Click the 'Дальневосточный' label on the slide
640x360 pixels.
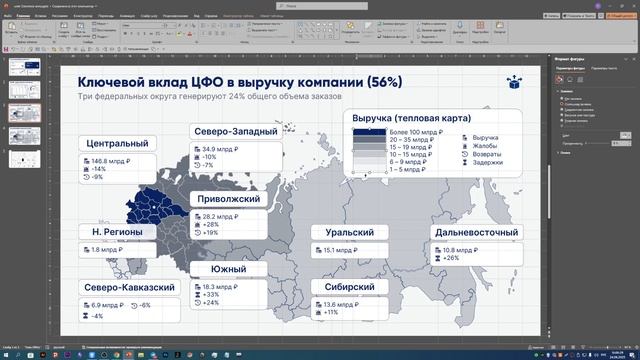click(x=476, y=232)
